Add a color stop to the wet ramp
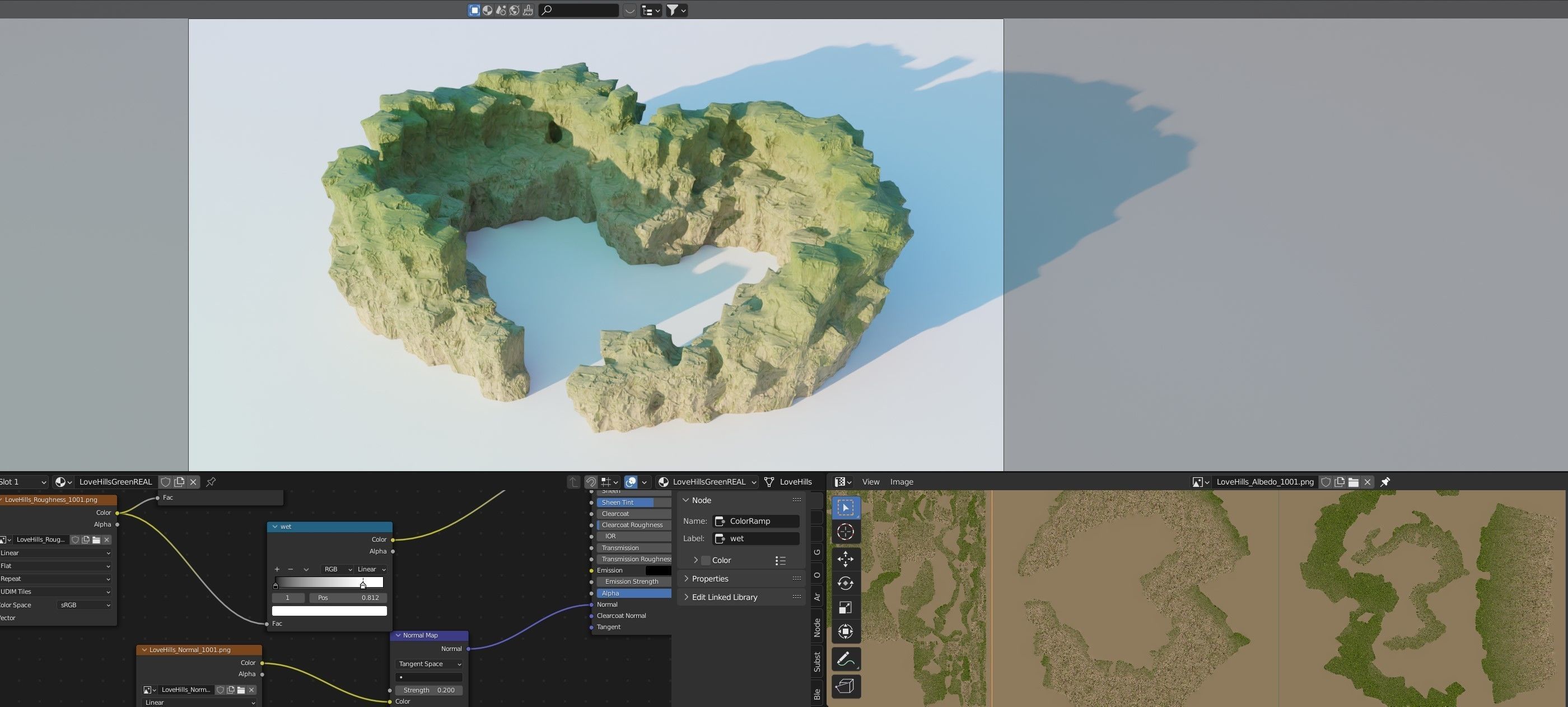The width and height of the screenshot is (1568, 707). click(x=277, y=569)
